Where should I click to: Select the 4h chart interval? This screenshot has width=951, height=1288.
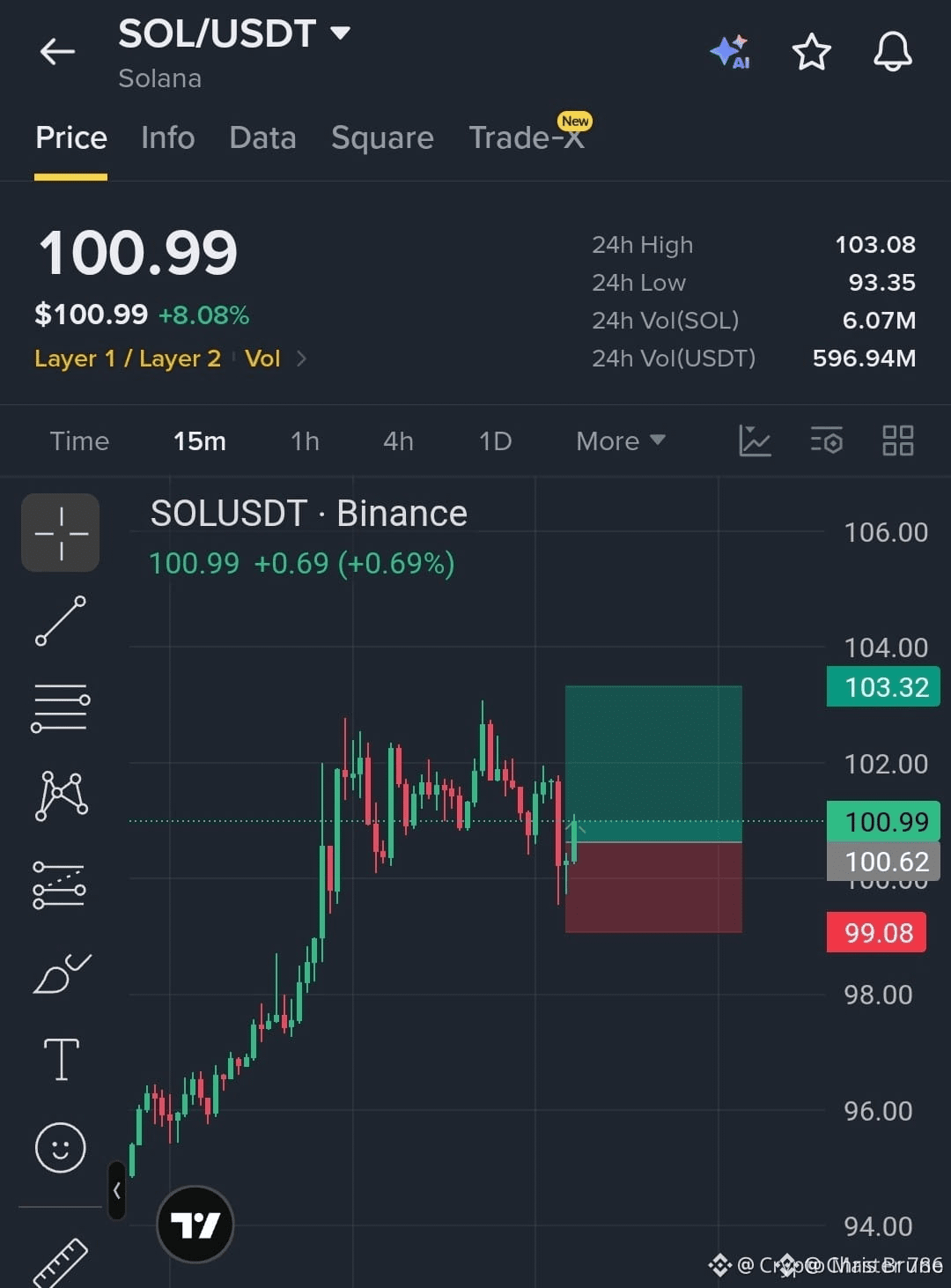398,440
